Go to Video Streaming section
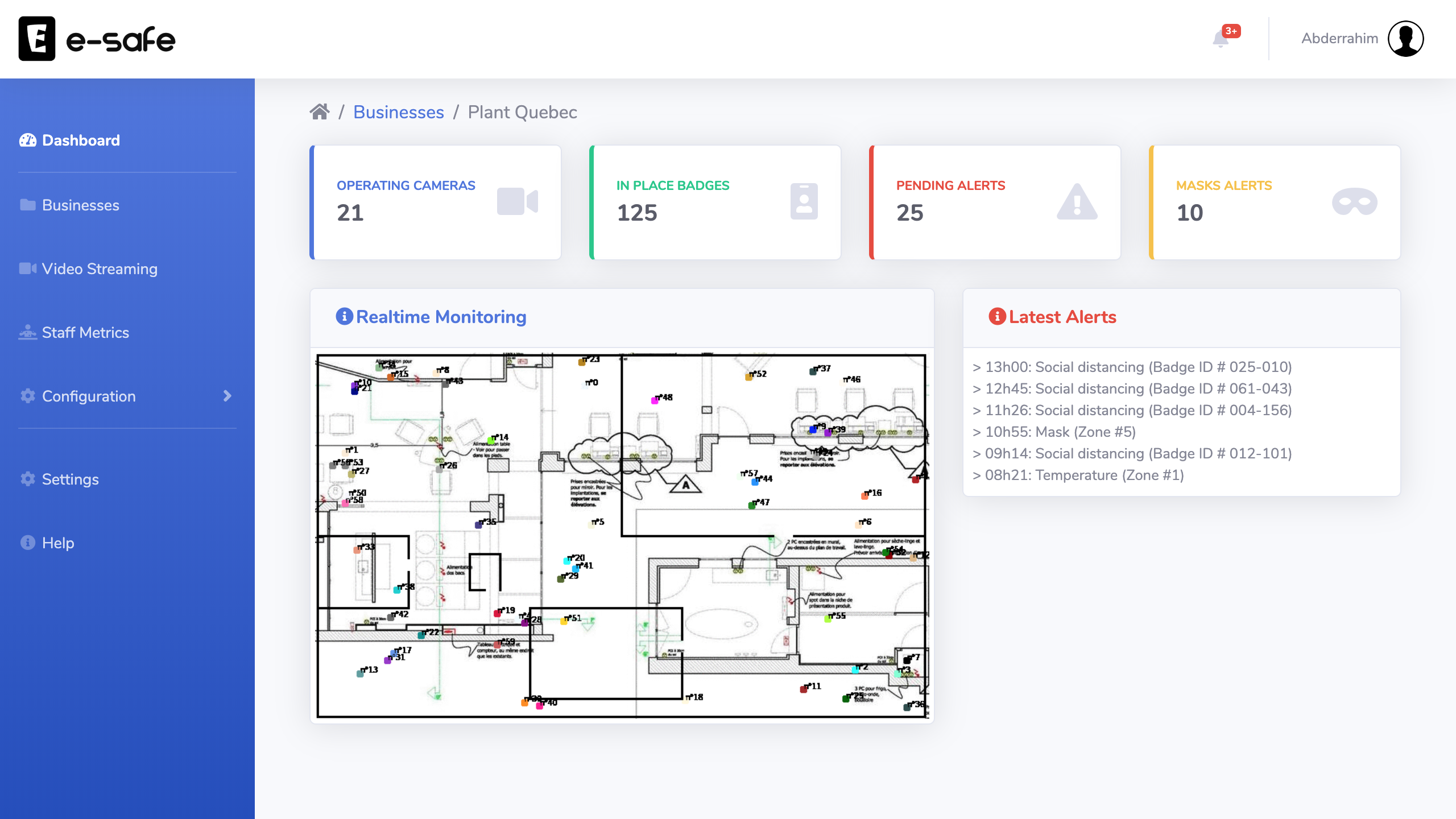1456x819 pixels. click(x=100, y=268)
